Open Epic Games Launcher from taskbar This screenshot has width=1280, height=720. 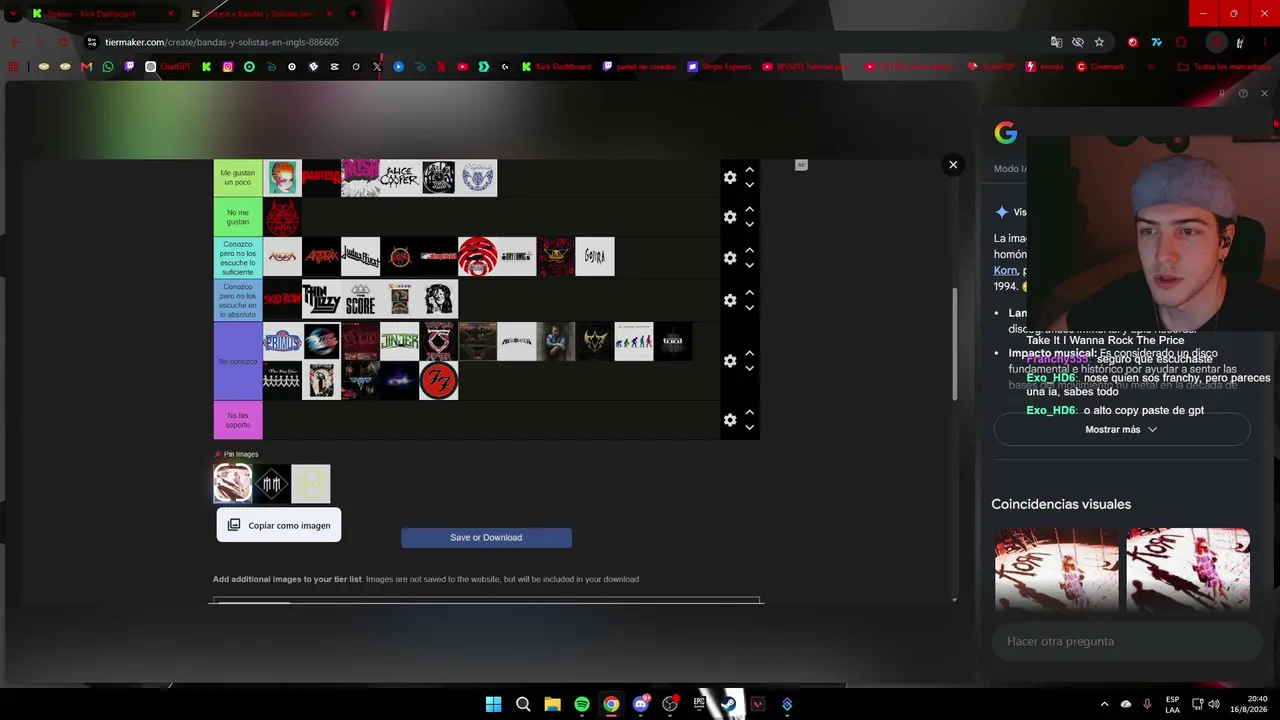[x=699, y=704]
